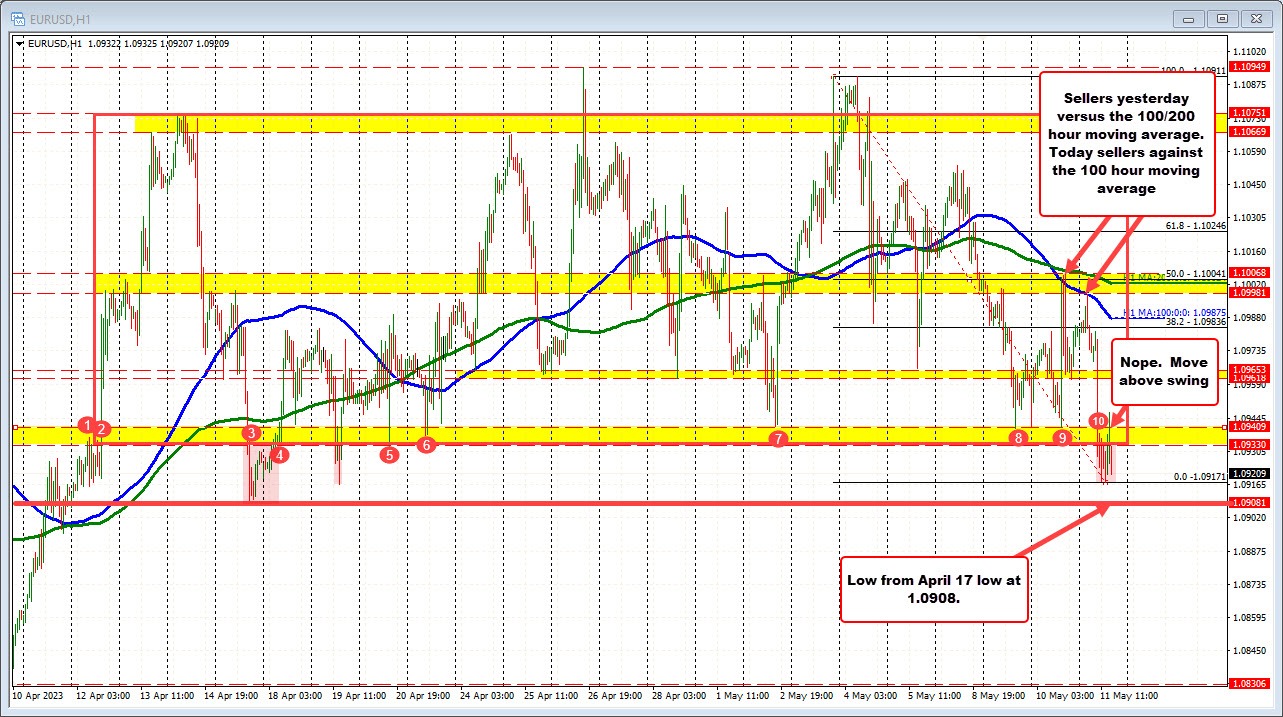This screenshot has height=717, width=1283.
Task: Click numbered marker 1 on the chart
Action: [x=89, y=425]
